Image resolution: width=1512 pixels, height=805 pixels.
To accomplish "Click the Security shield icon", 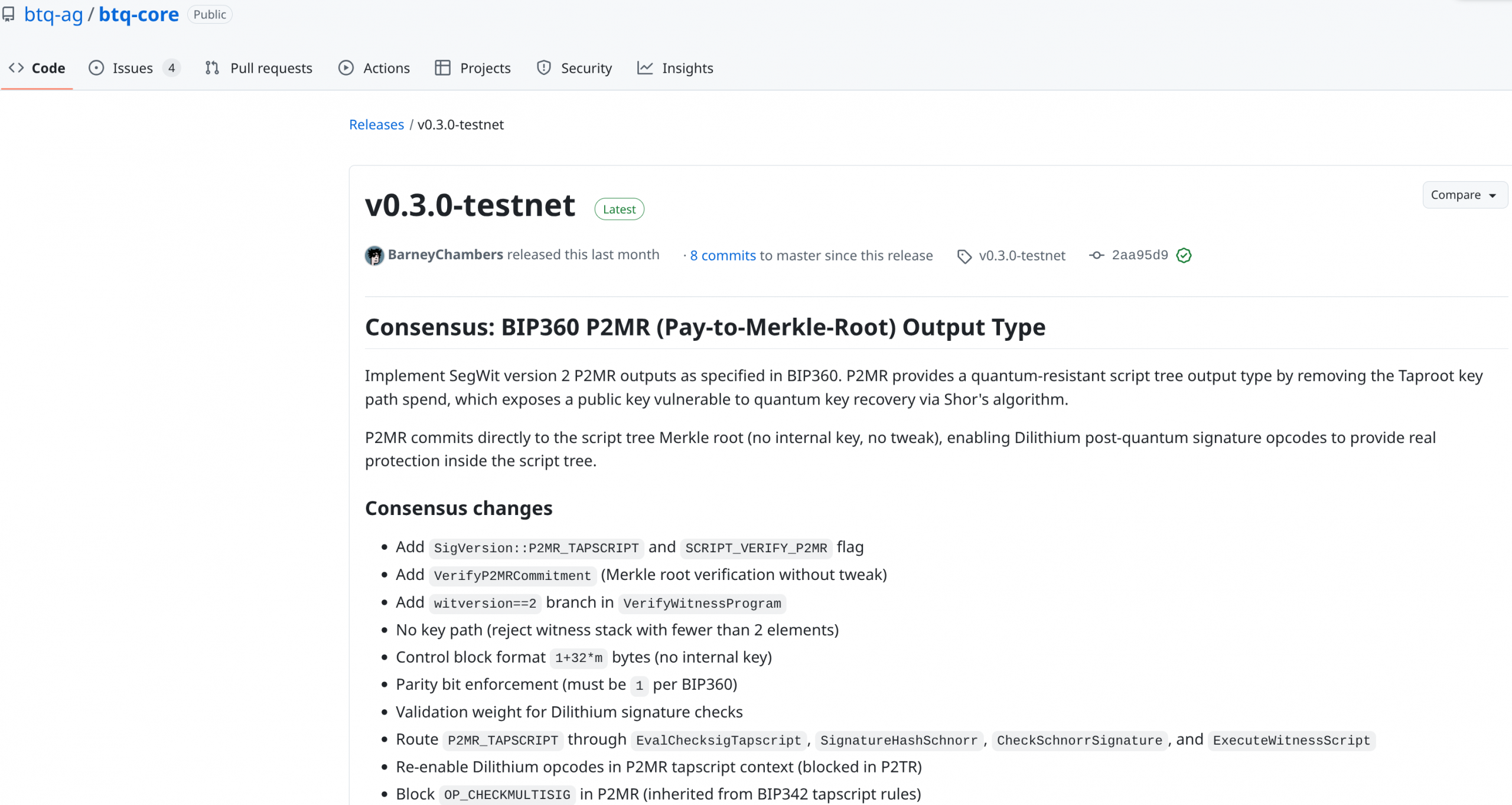I will click(544, 68).
